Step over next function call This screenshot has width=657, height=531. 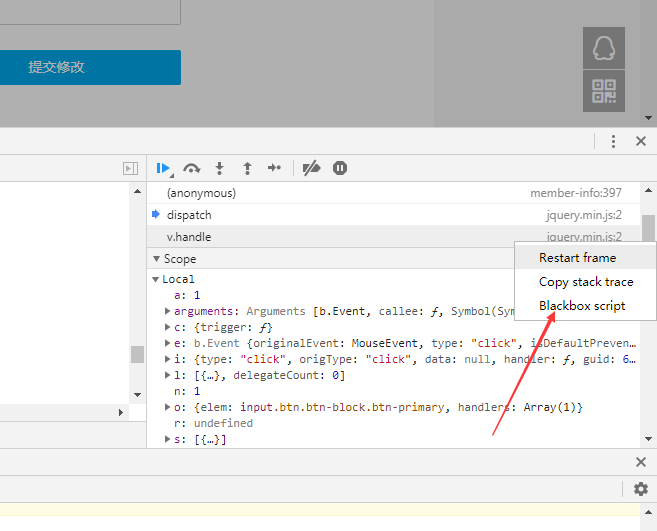tap(191, 168)
